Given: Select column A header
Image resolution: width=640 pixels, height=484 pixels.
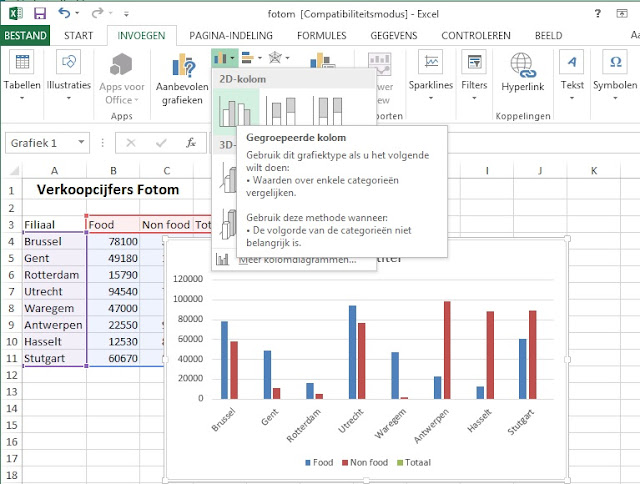Looking at the screenshot, I should tap(54, 171).
